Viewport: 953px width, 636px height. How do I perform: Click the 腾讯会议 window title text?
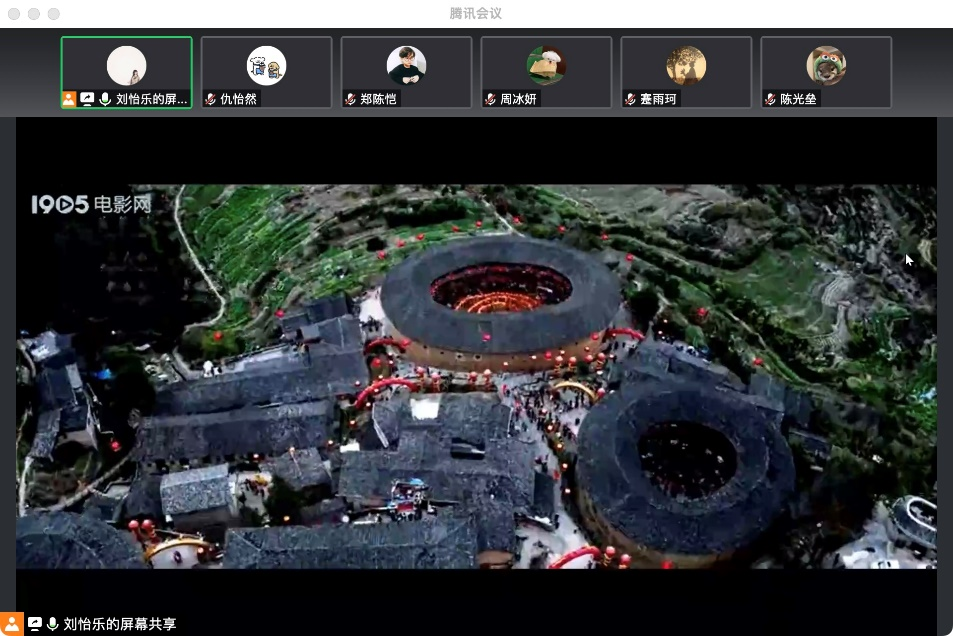tap(476, 13)
